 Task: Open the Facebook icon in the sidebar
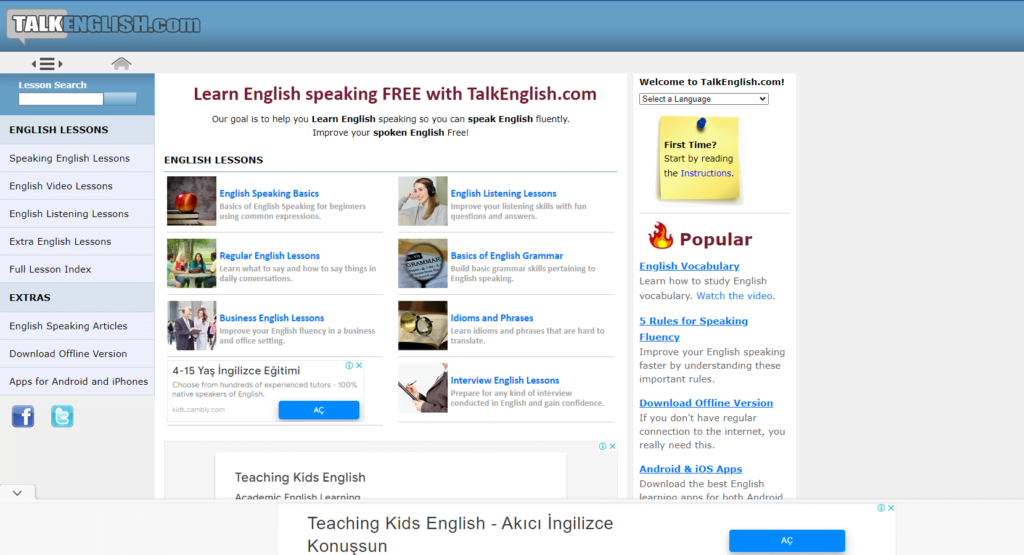tap(23, 416)
